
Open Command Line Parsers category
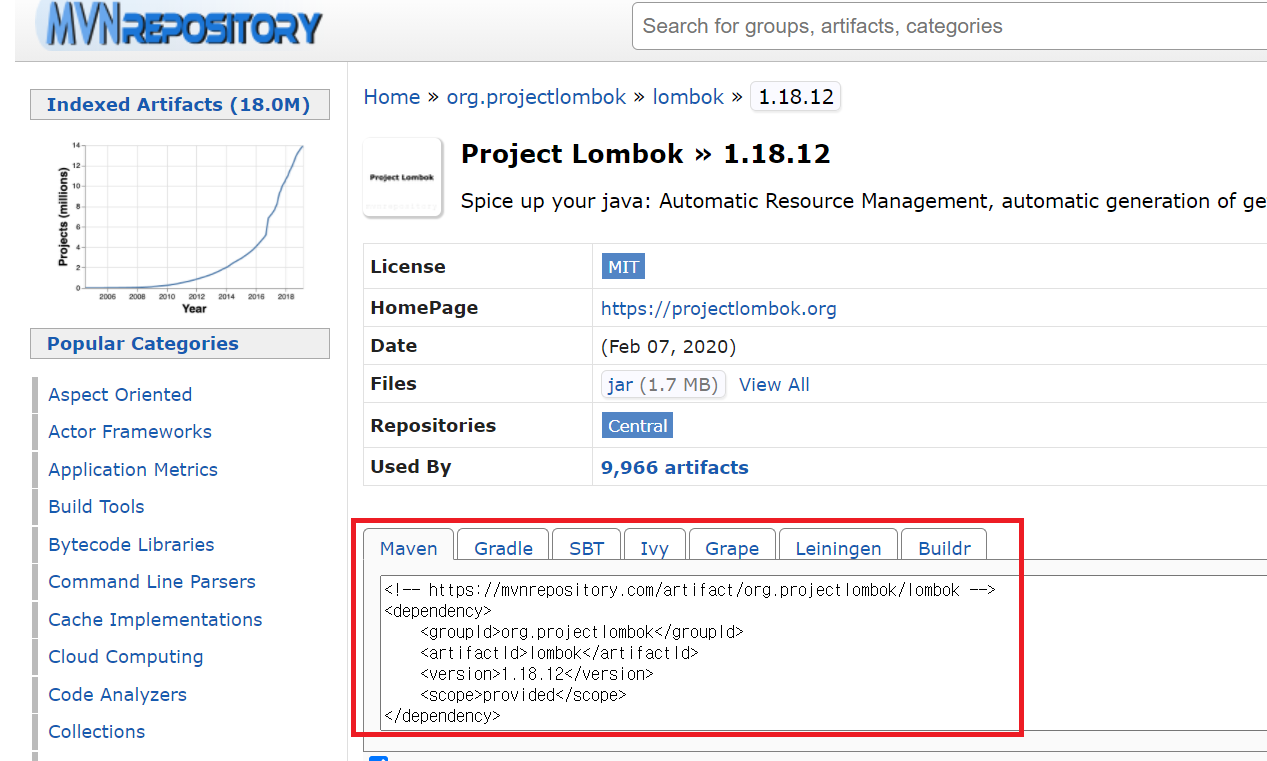point(152,582)
